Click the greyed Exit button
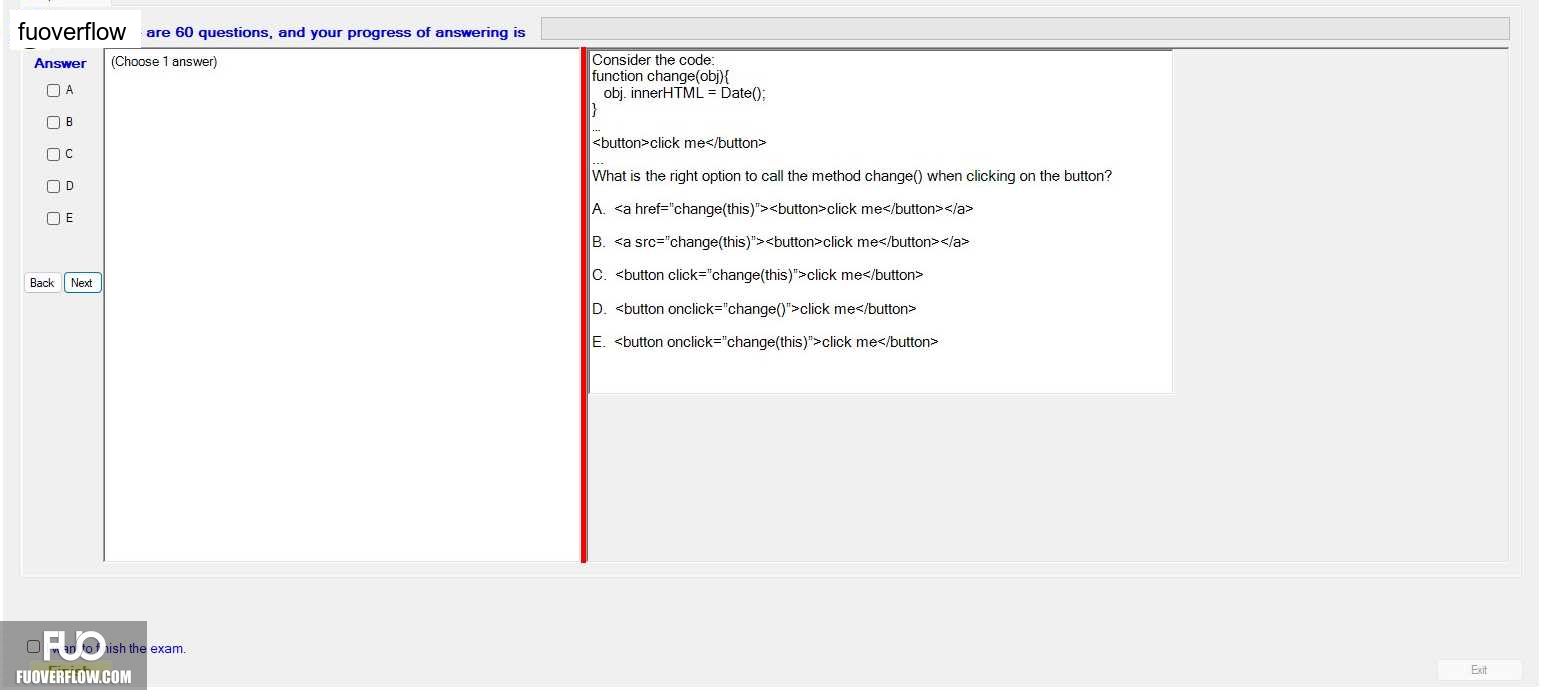This screenshot has width=1542, height=690. [x=1479, y=670]
